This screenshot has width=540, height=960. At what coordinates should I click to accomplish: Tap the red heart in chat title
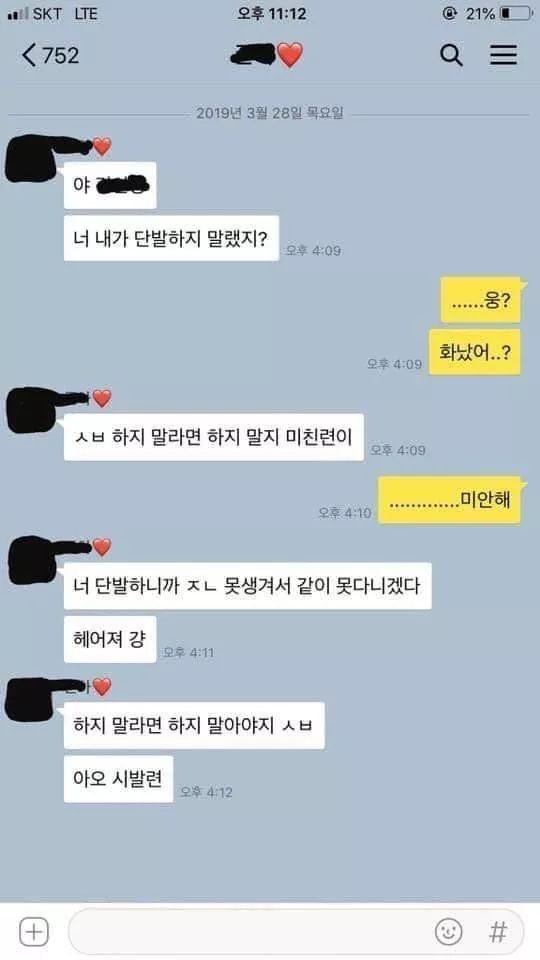(290, 56)
